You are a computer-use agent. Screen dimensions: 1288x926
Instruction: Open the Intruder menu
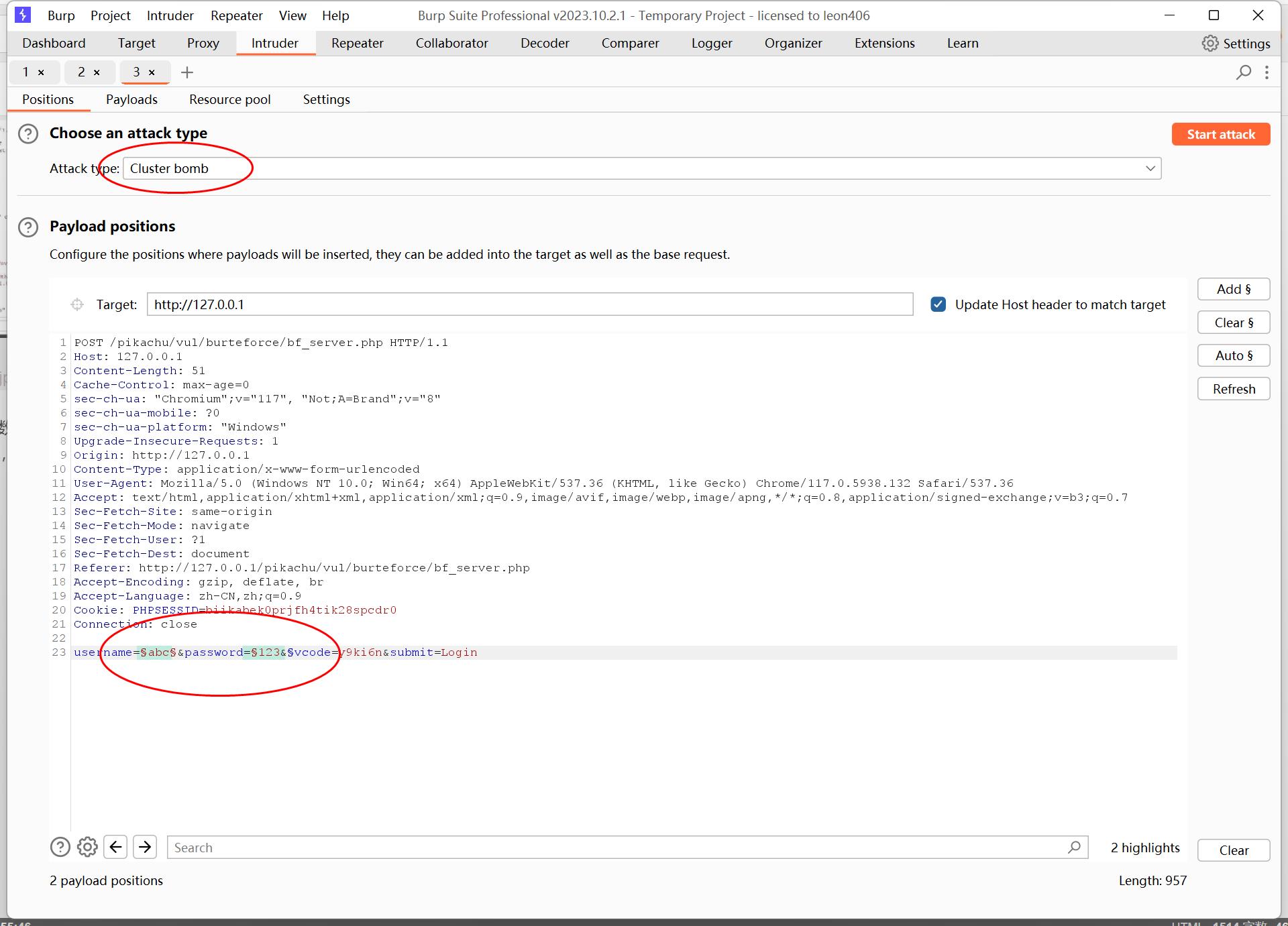point(170,15)
